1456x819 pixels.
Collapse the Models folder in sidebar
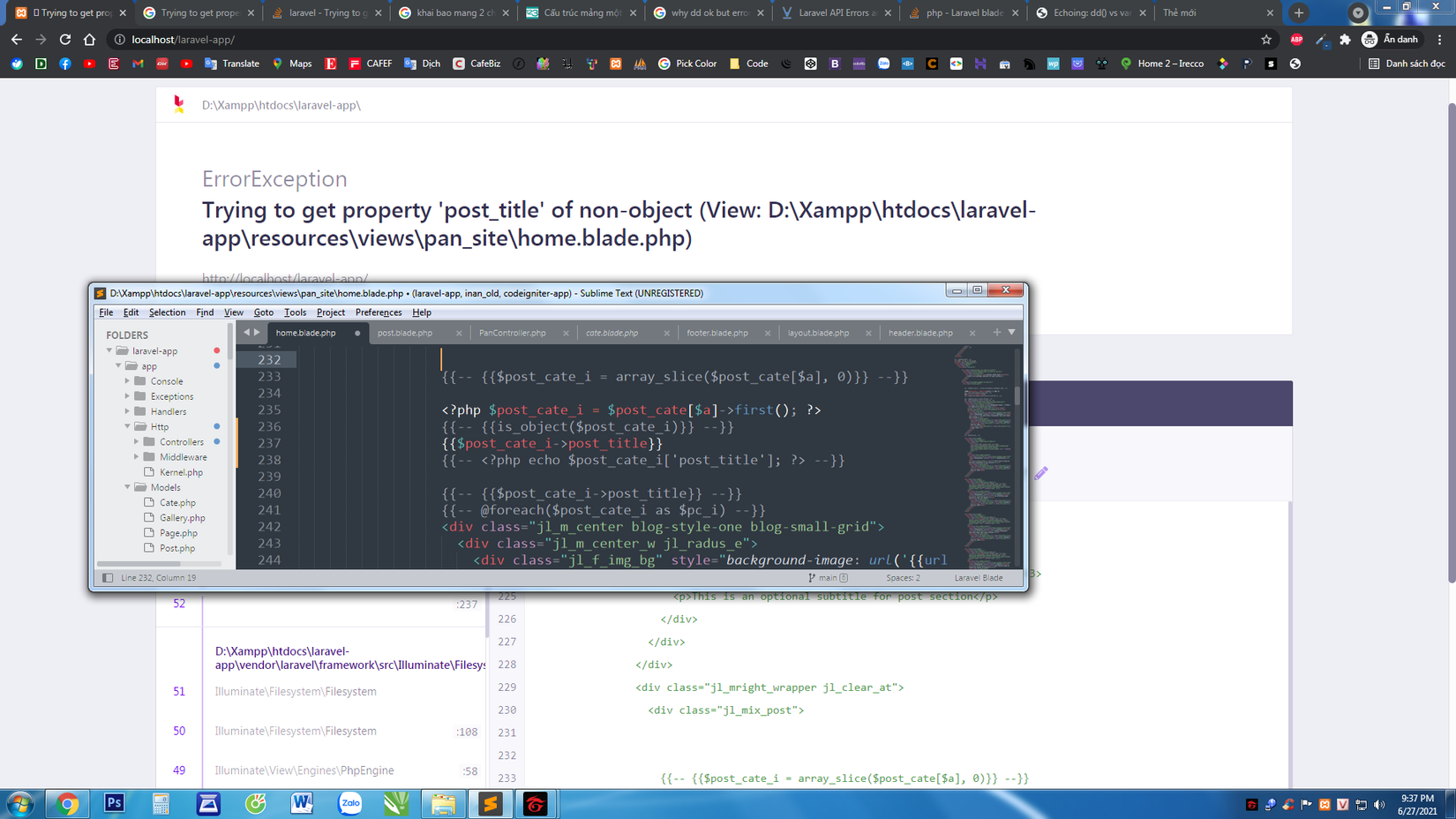coord(128,487)
